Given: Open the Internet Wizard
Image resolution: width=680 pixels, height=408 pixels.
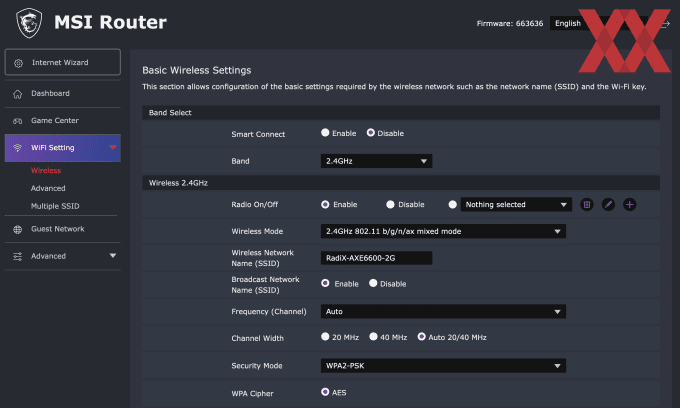Looking at the screenshot, I should click(63, 62).
